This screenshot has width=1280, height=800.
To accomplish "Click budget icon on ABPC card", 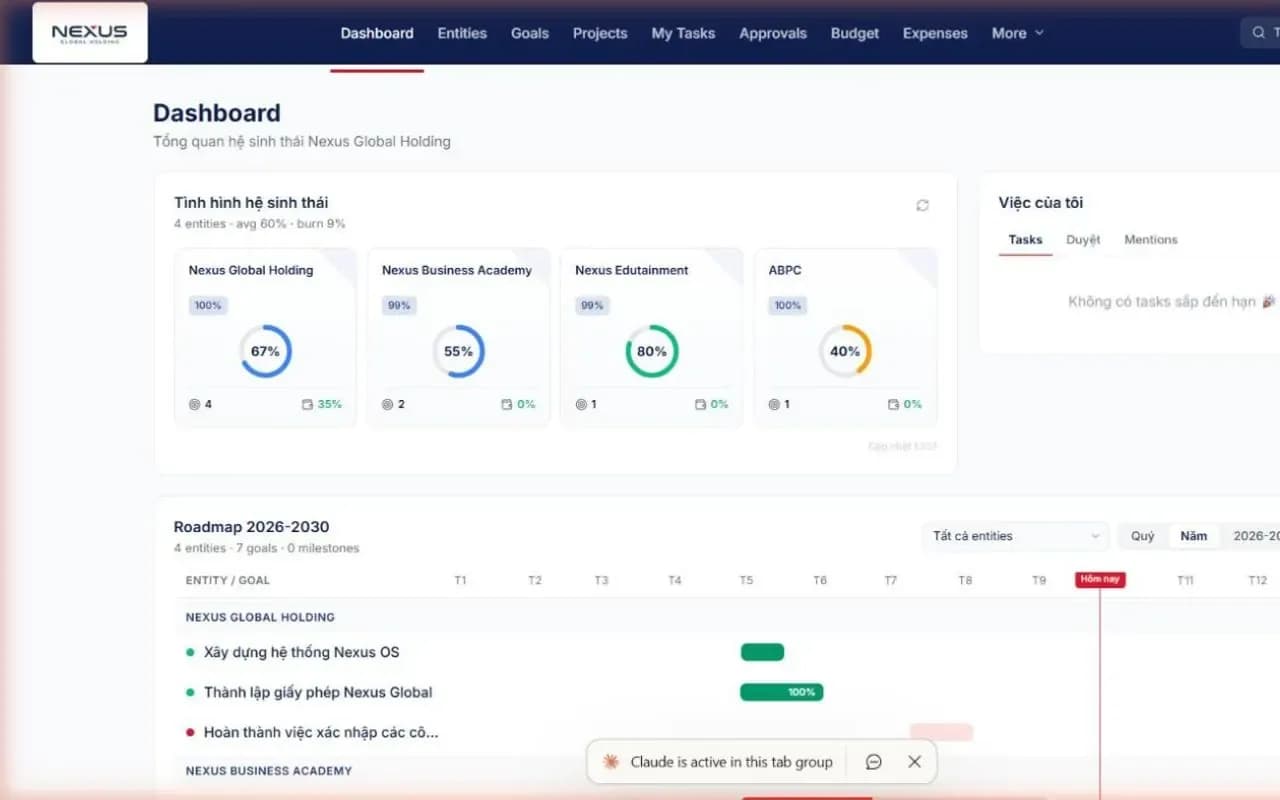I will click(x=893, y=404).
